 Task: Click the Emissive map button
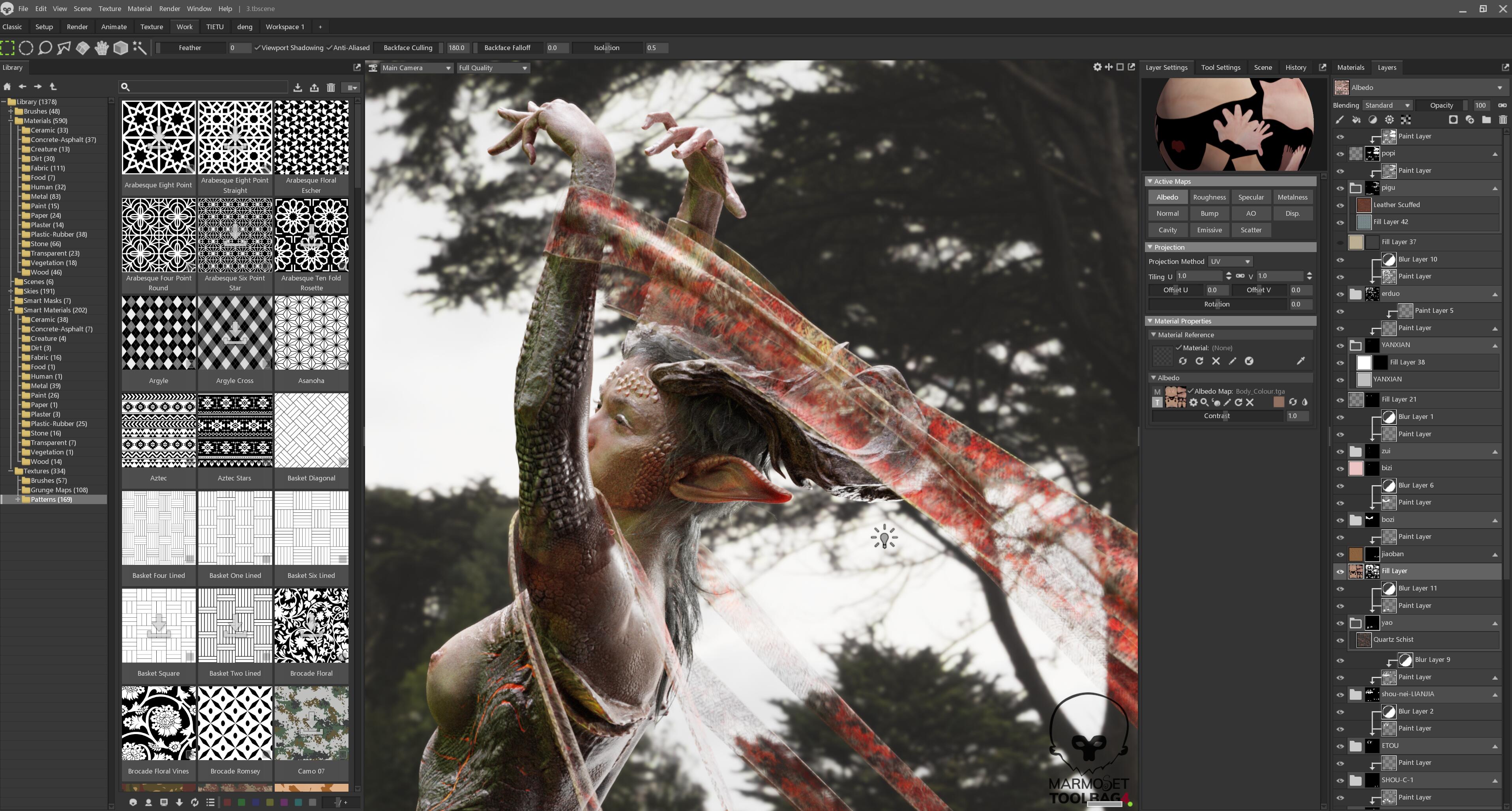pyautogui.click(x=1209, y=230)
